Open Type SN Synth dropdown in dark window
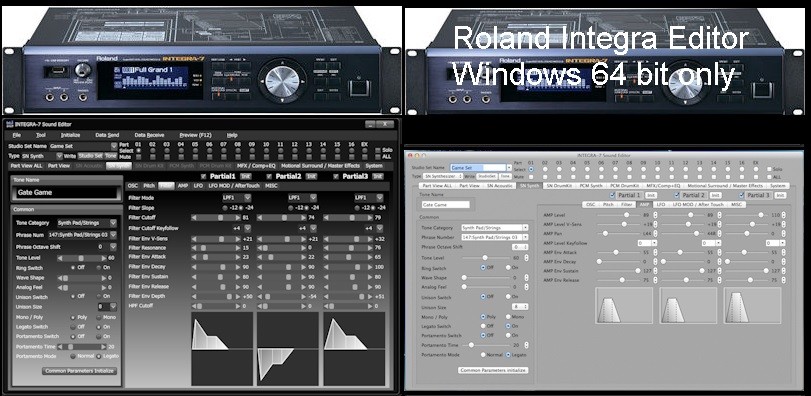The height and width of the screenshot is (396, 811). [x=59, y=156]
